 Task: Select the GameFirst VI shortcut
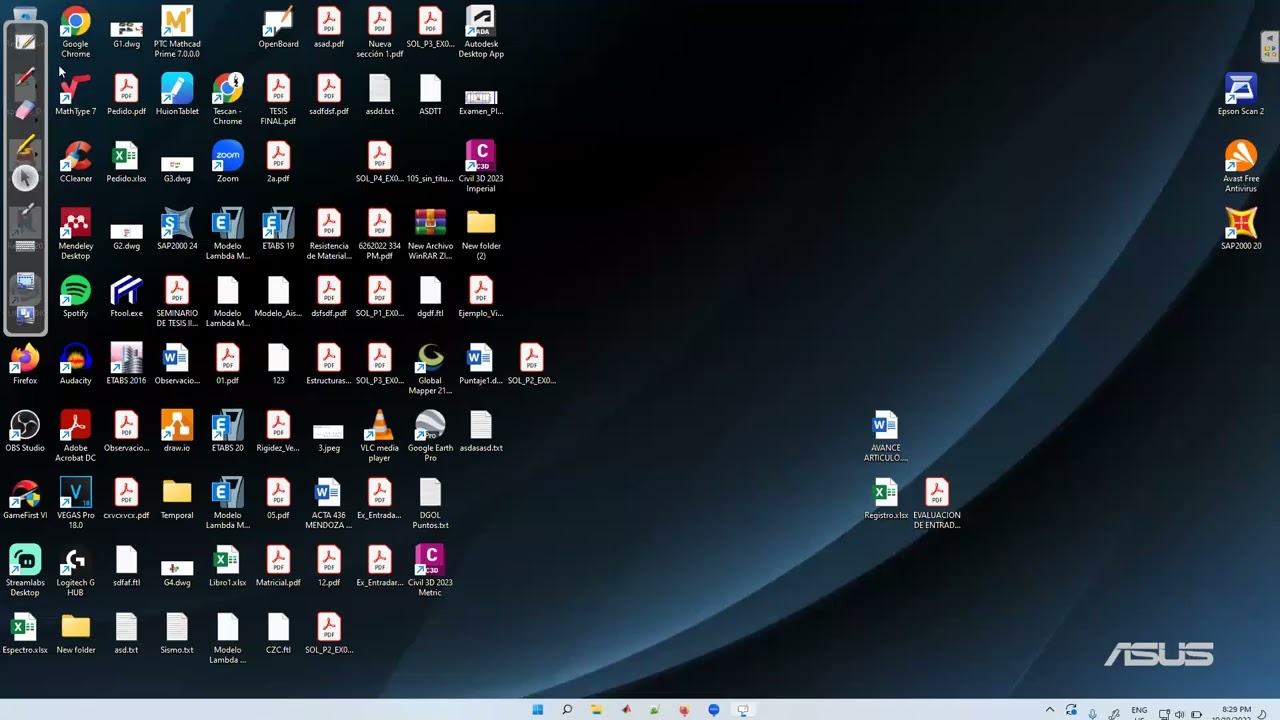click(x=25, y=498)
